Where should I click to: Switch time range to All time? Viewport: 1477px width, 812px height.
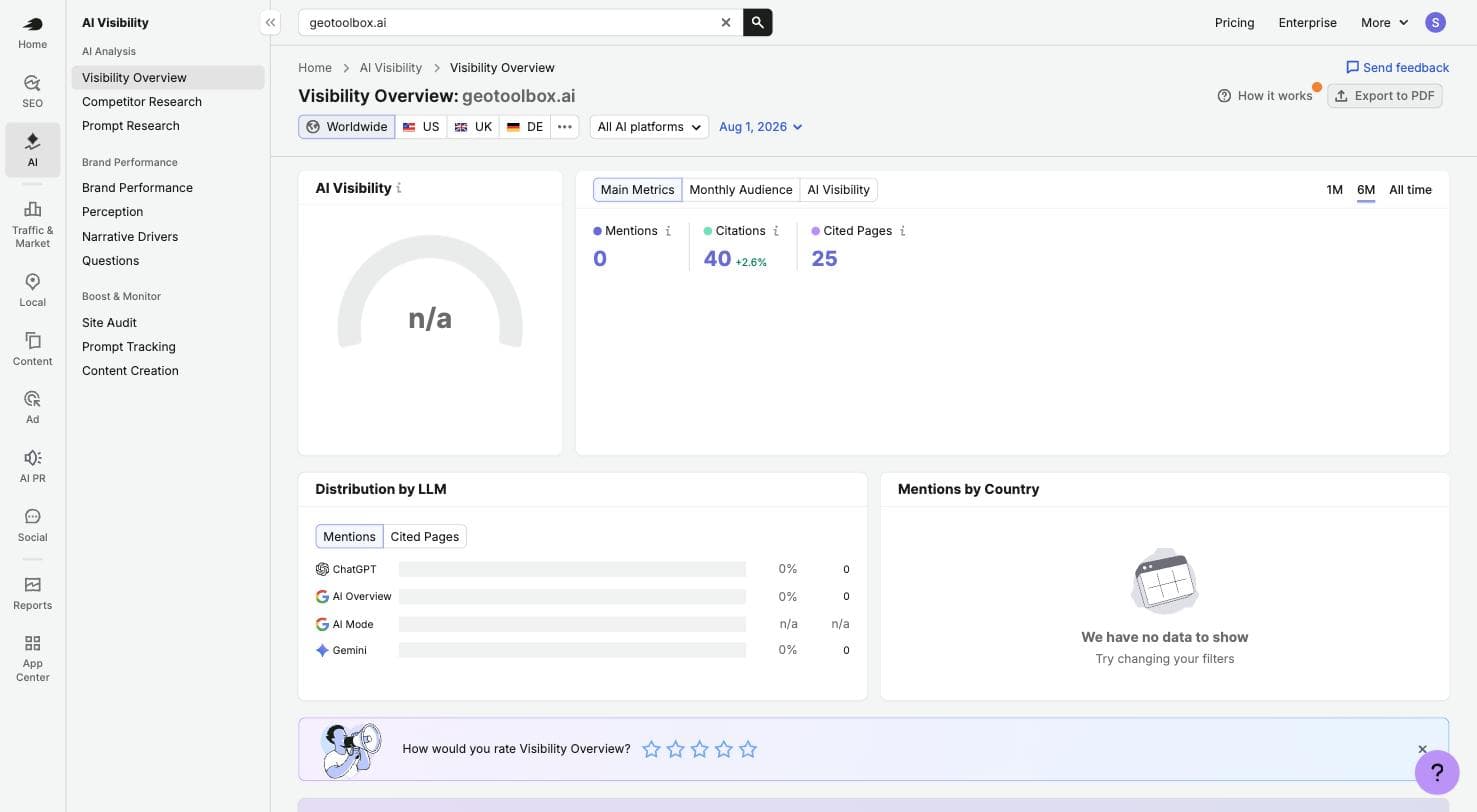tap(1410, 190)
